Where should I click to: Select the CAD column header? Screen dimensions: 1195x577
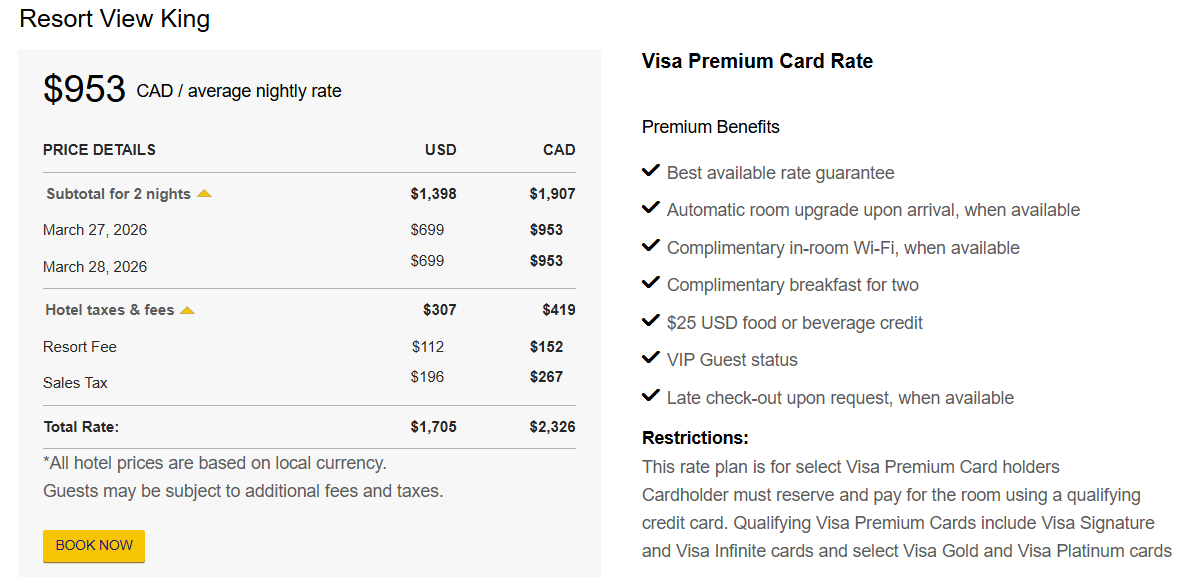click(559, 149)
